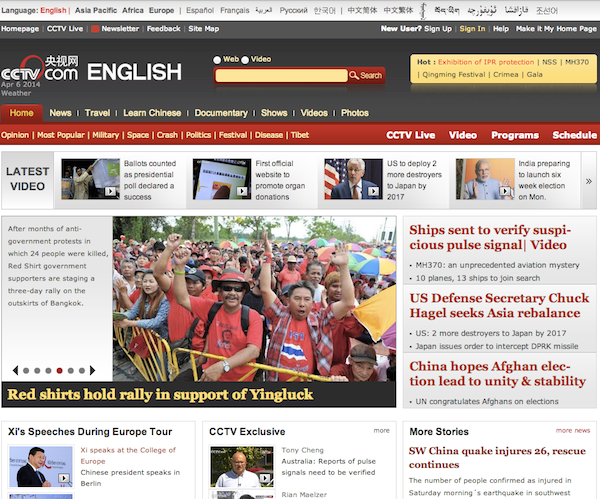
Task: Click the Search button with magnifier
Action: (366, 75)
